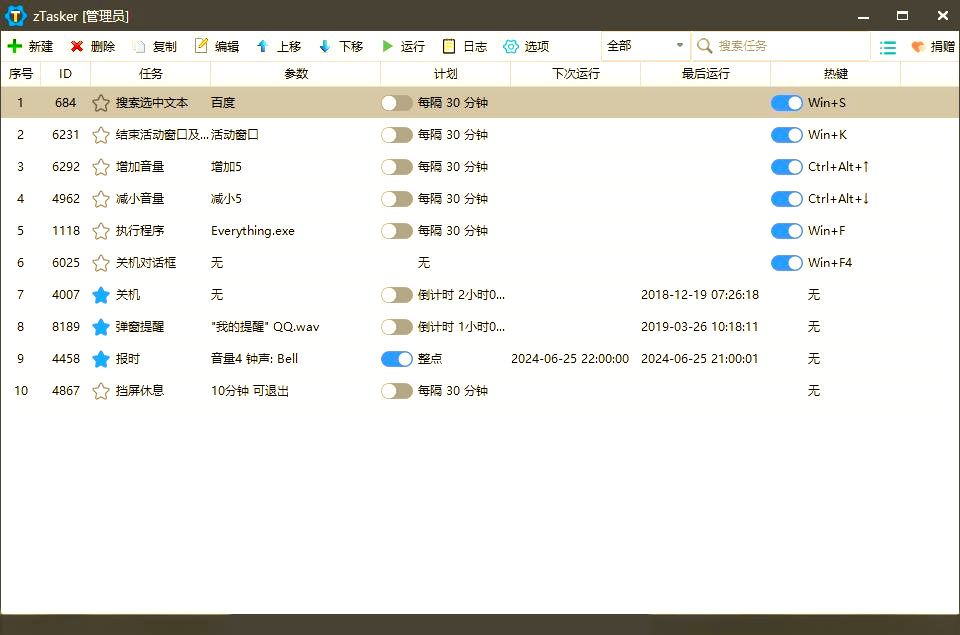The width and height of the screenshot is (960, 635).
Task: Click the list view icon in toolbar
Action: (888, 47)
